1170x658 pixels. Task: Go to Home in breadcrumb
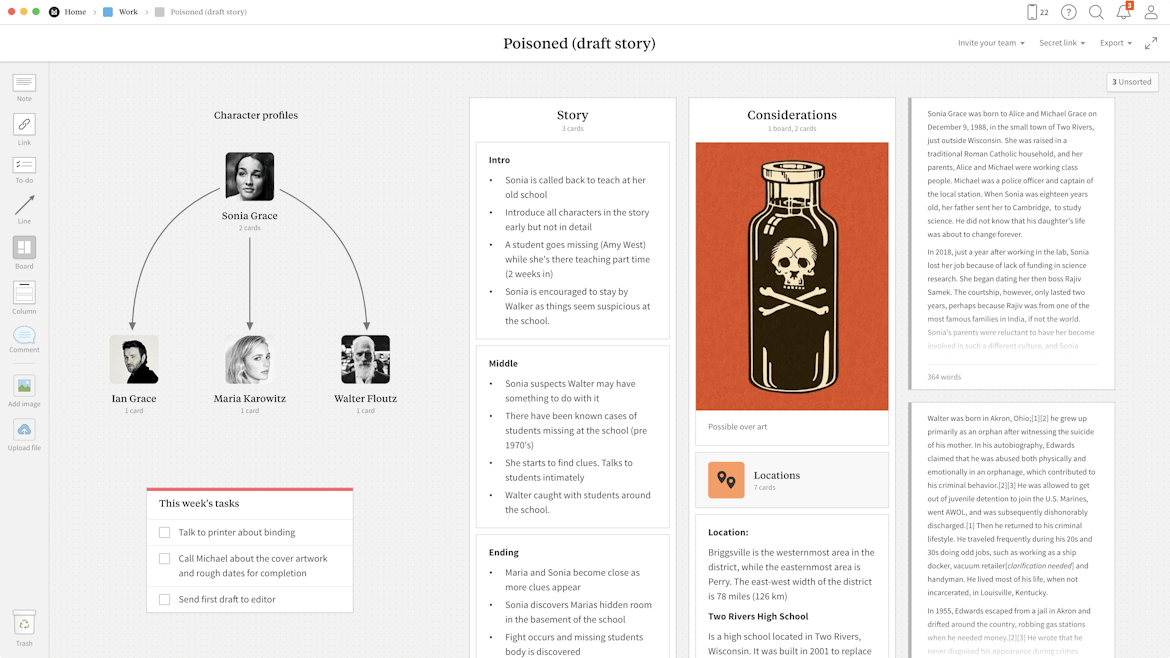[75, 12]
